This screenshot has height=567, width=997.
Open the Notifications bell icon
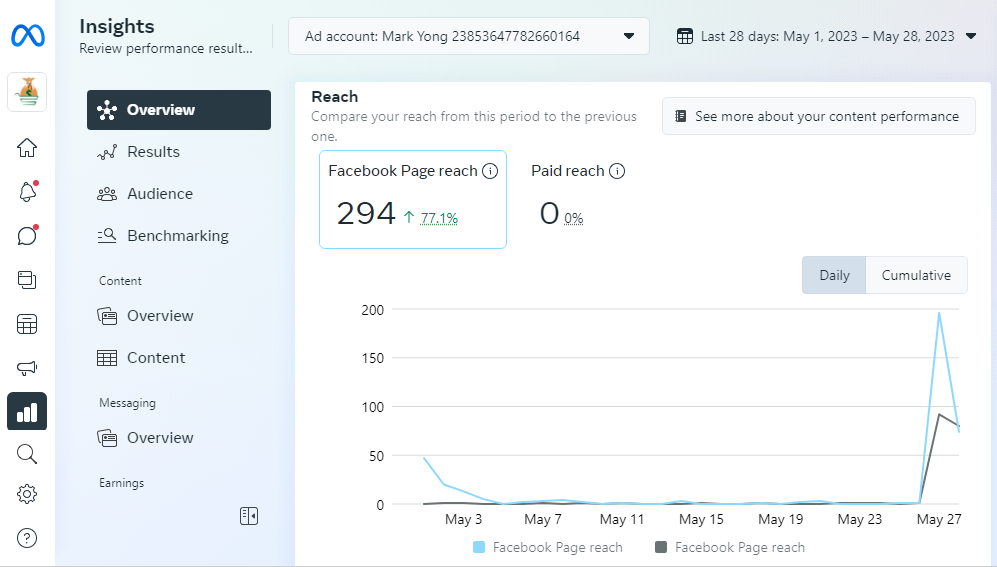coord(27,191)
